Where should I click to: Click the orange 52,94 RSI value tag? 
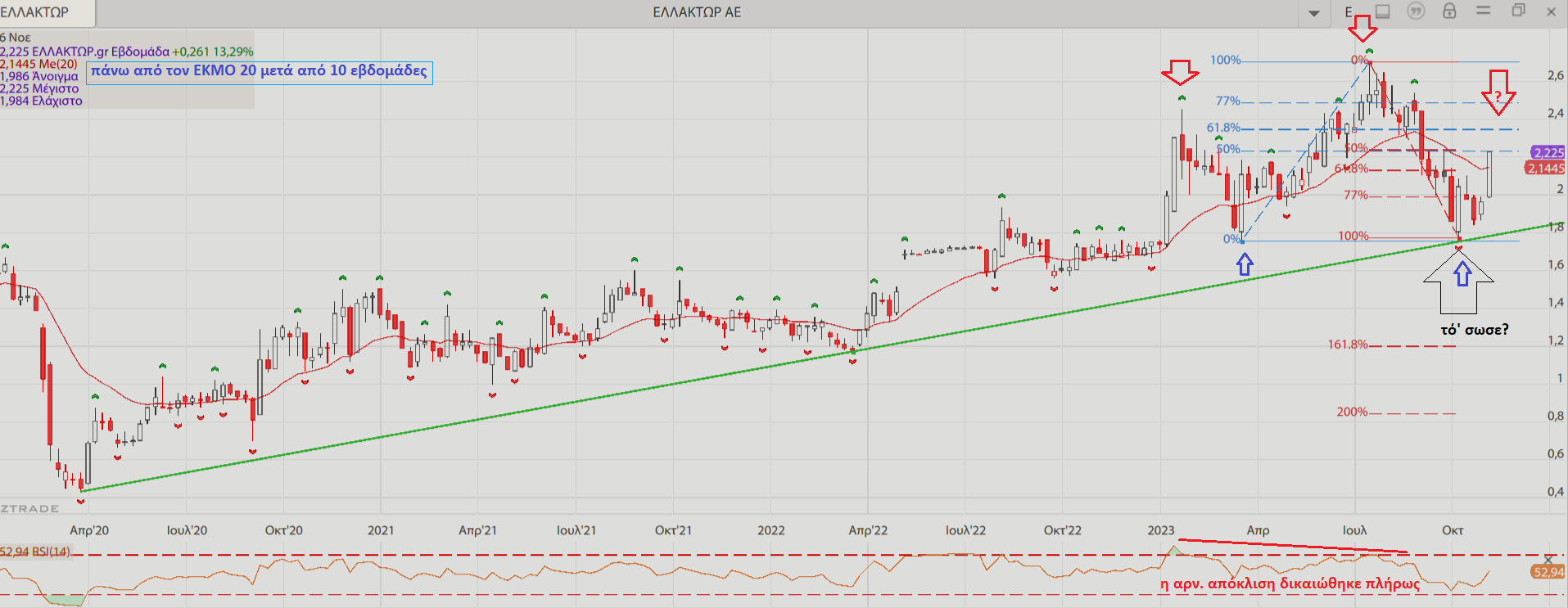pos(1548,572)
